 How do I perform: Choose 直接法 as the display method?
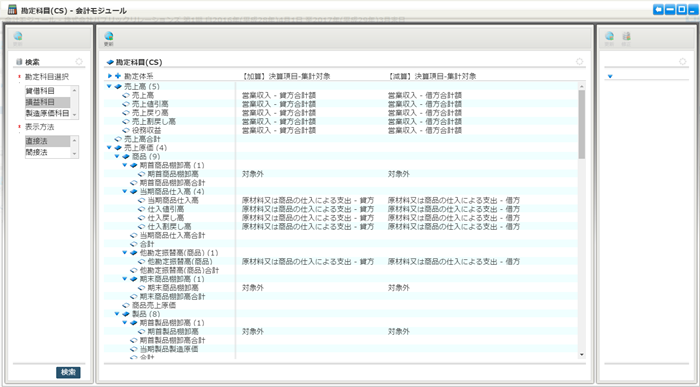[47, 141]
